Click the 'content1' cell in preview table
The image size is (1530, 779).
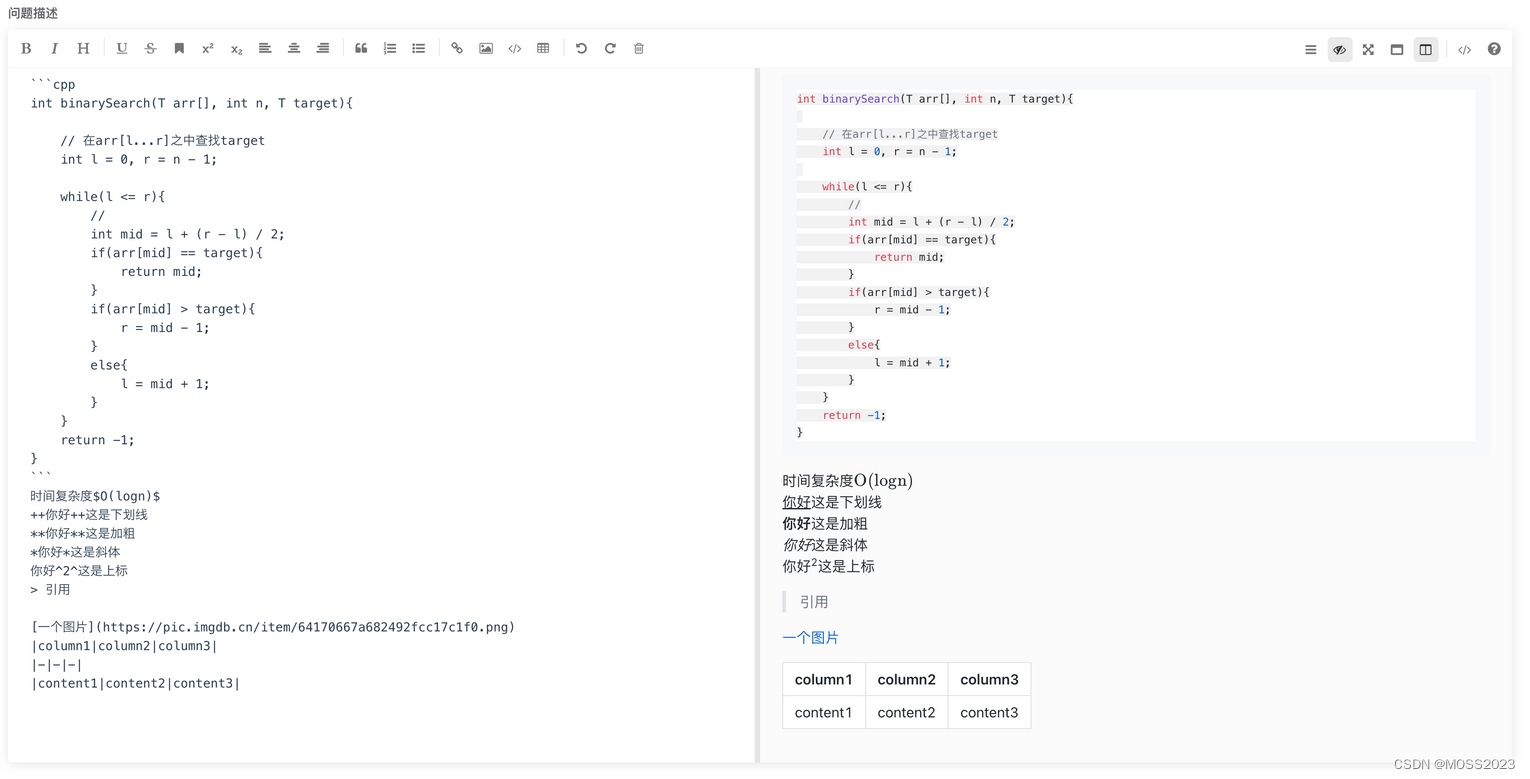tap(824, 713)
